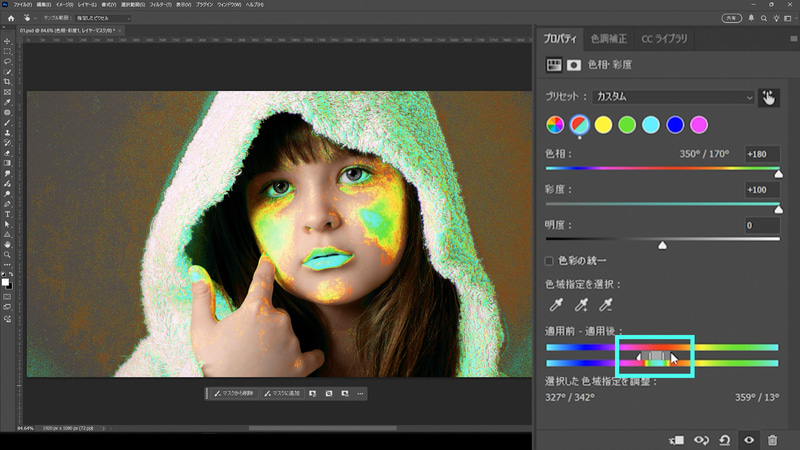Viewport: 800px width, 450px height.
Task: Enable the 色彩の統一 checkbox
Action: [549, 261]
